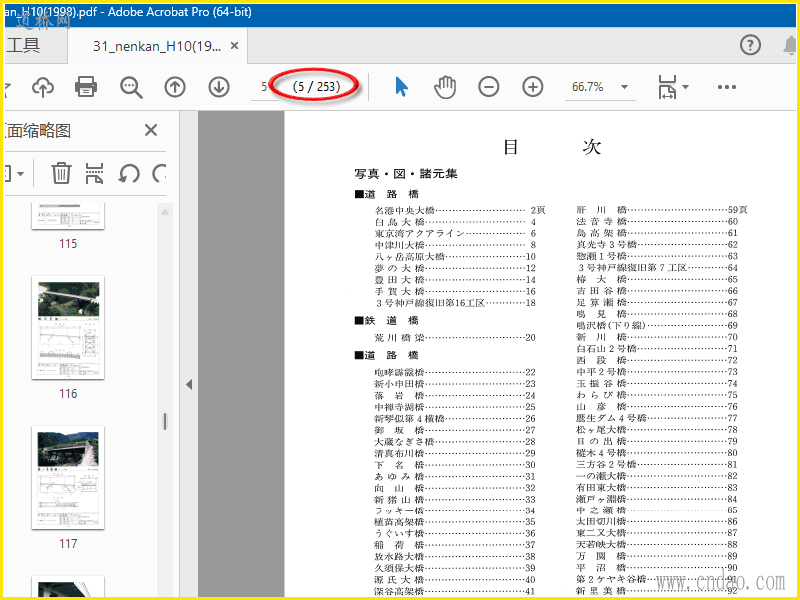800x600 pixels.
Task: Zoom out with the minus button
Action: click(x=489, y=87)
